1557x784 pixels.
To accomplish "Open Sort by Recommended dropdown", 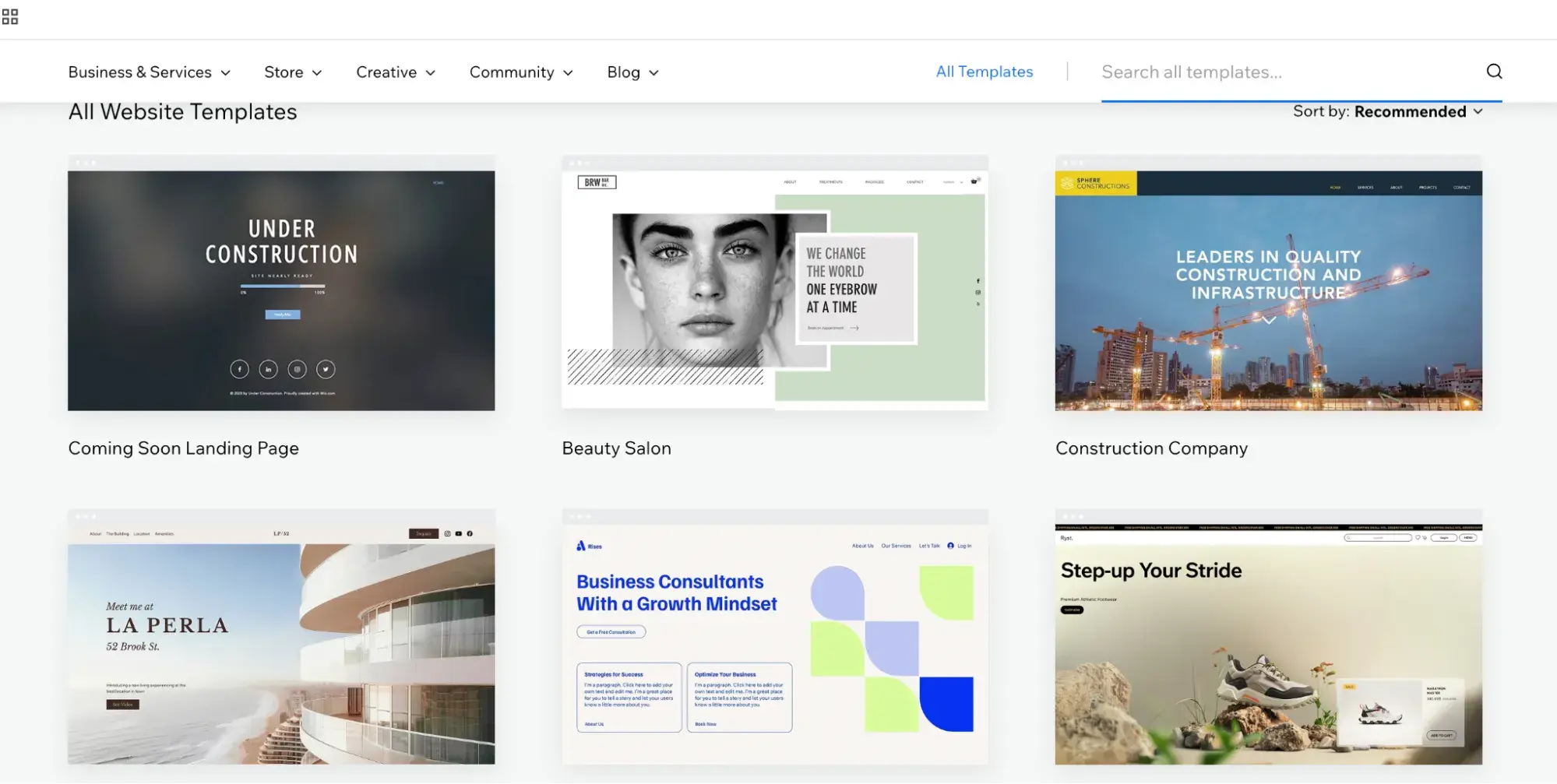I will coord(1387,112).
